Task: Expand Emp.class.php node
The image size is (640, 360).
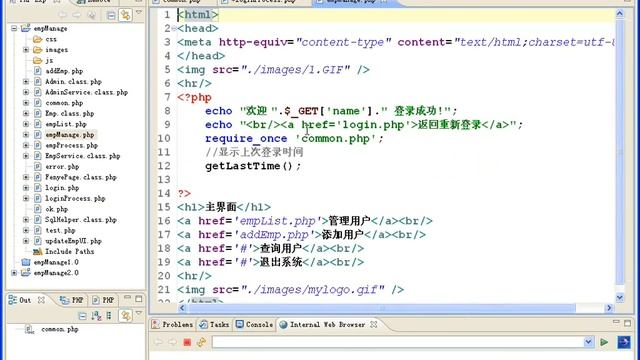Action: coord(26,113)
